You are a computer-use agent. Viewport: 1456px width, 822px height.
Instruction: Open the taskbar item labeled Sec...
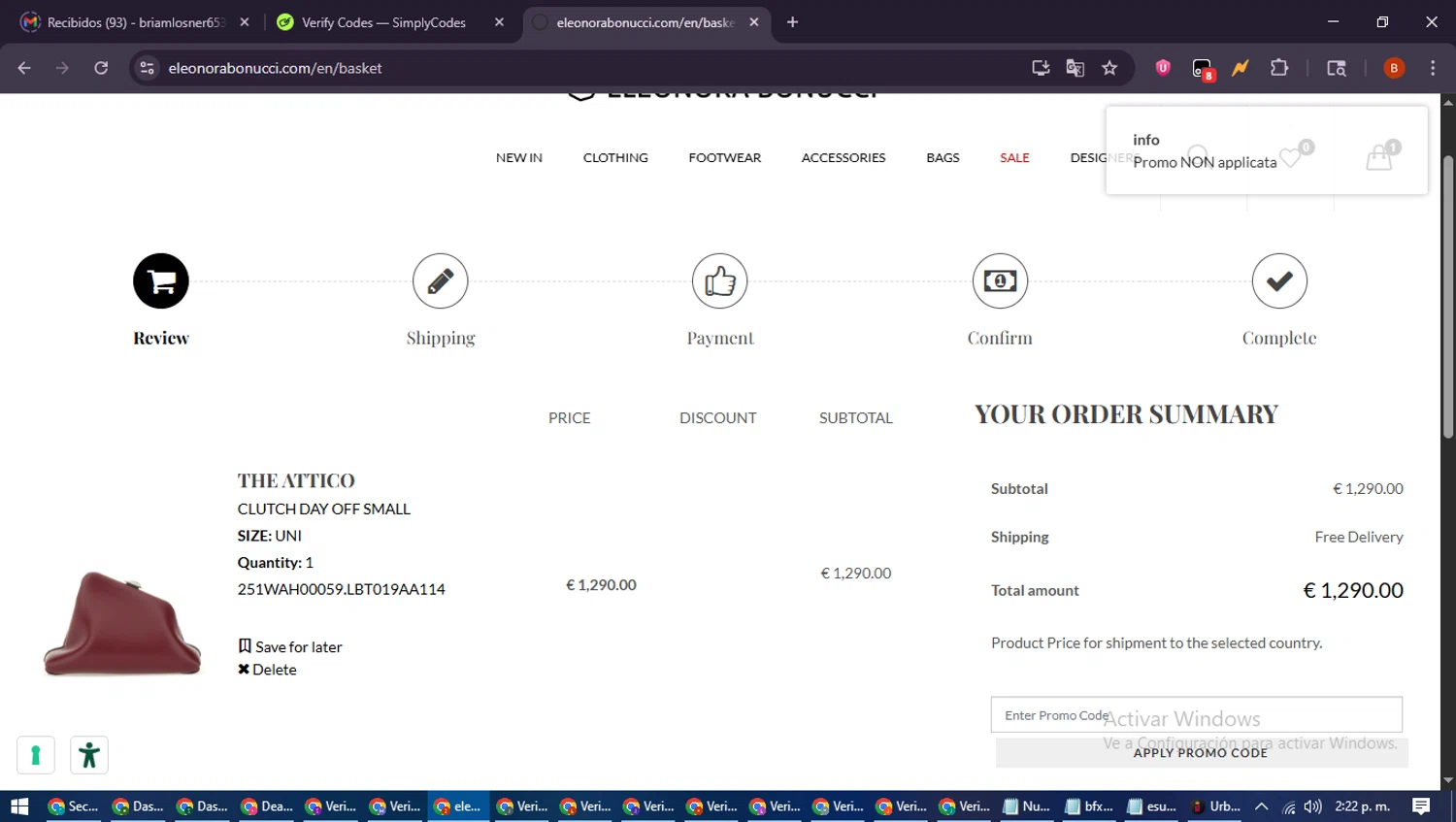(73, 806)
